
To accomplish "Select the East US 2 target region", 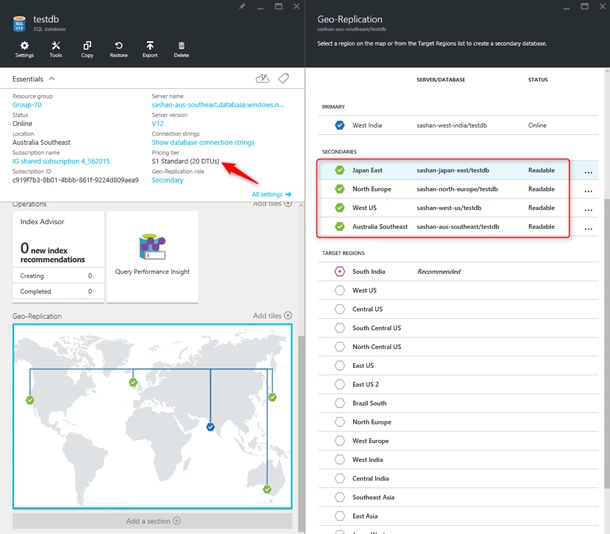I will [x=458, y=384].
